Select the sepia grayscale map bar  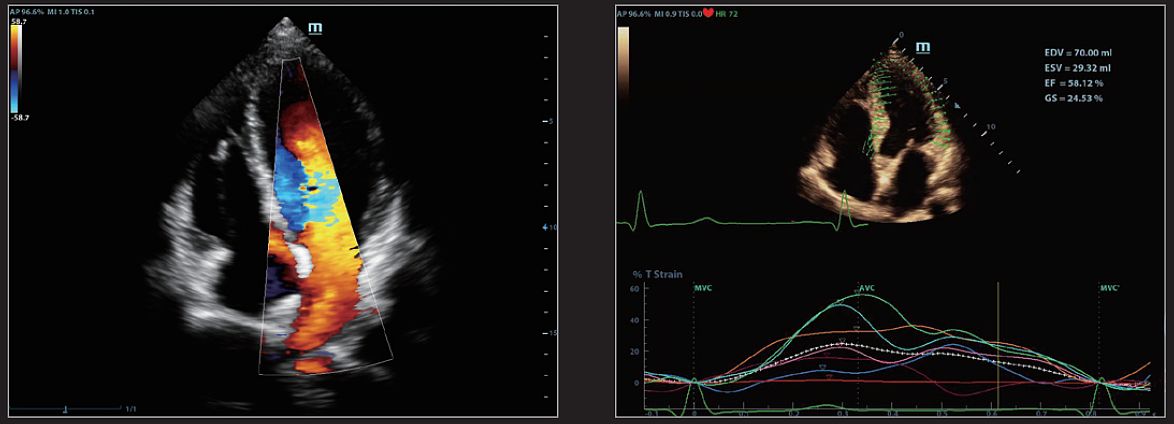623,63
